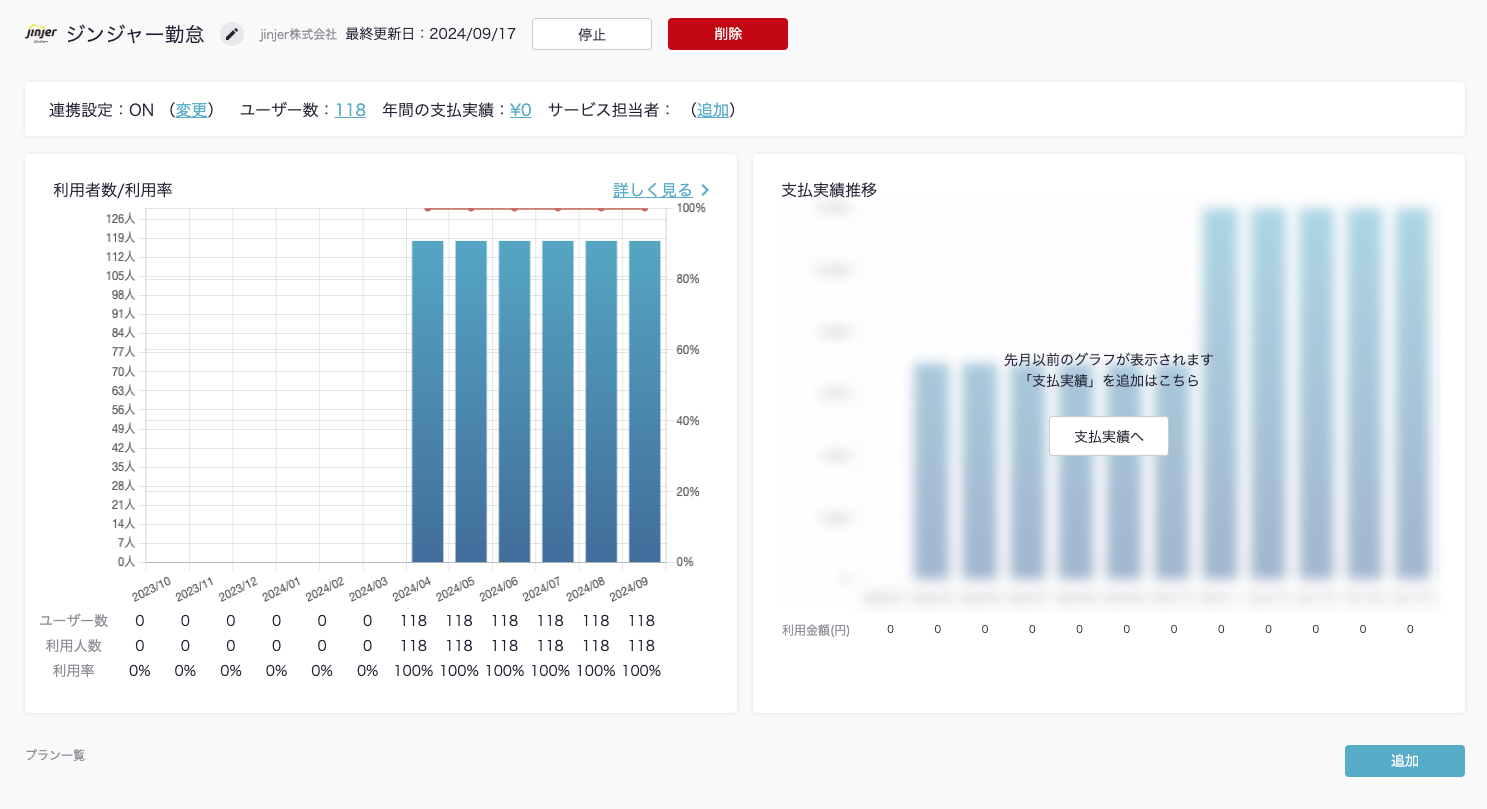Click the 2024/08 bar in the usage chart

tap(601, 400)
